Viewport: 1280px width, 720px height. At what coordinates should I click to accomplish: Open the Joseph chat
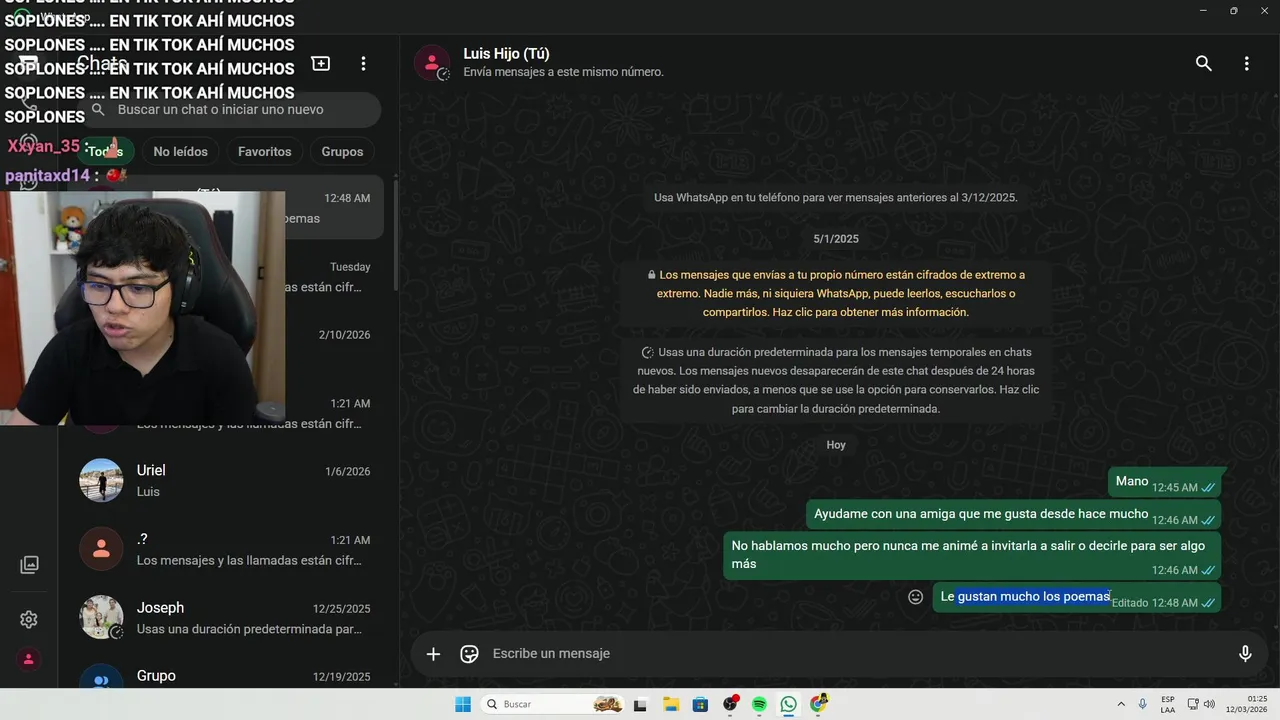coord(227,618)
